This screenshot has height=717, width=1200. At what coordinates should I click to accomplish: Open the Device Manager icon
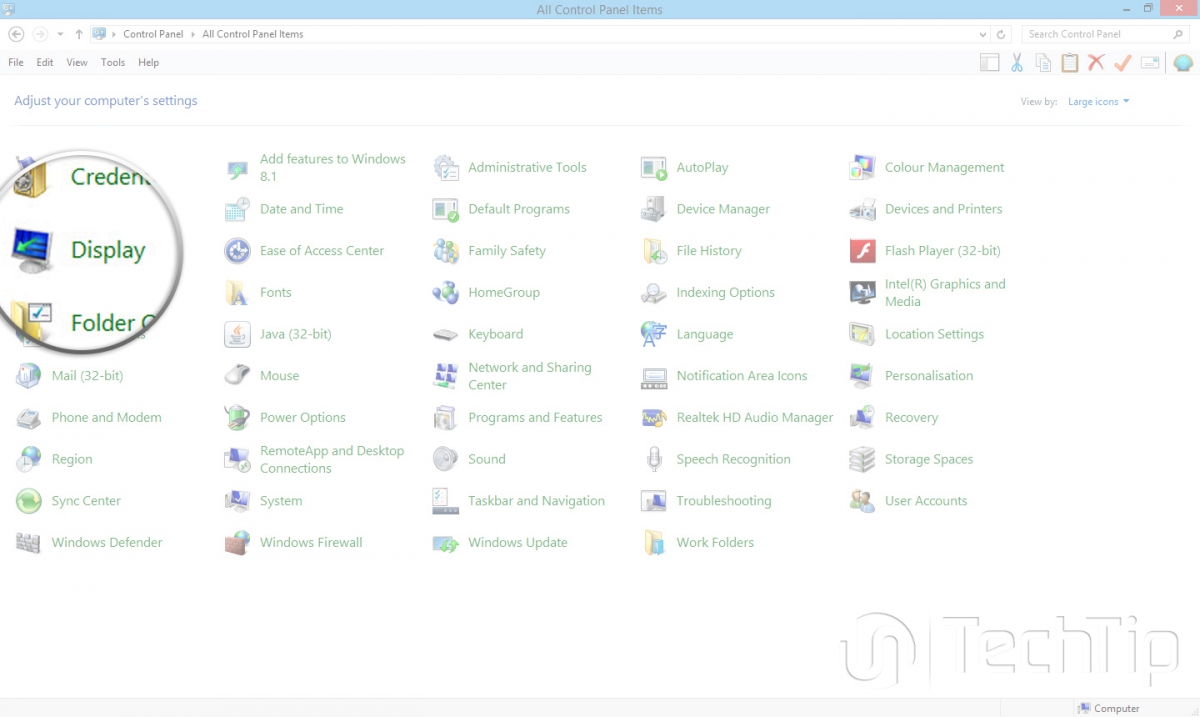(x=653, y=209)
